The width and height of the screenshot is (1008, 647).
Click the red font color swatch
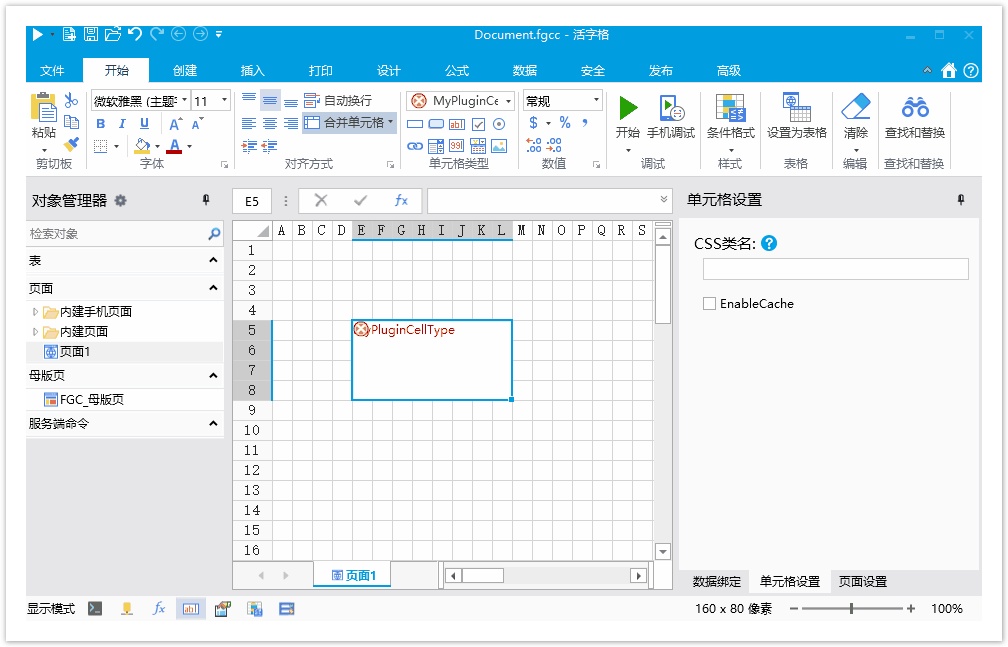click(x=174, y=146)
